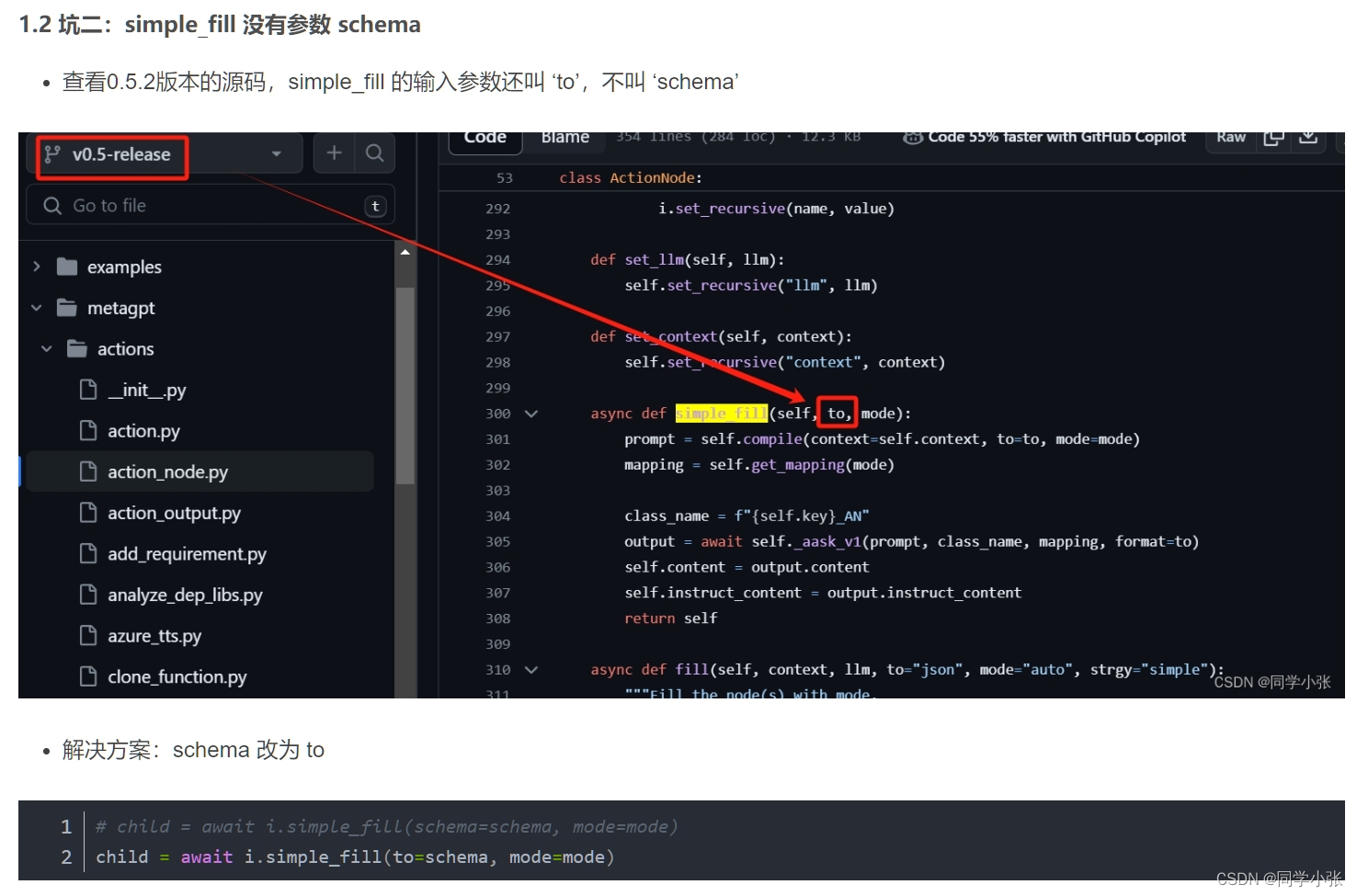Click the file tree scrollbar thumb
Viewport: 1357px width, 896px height.
[x=405, y=386]
